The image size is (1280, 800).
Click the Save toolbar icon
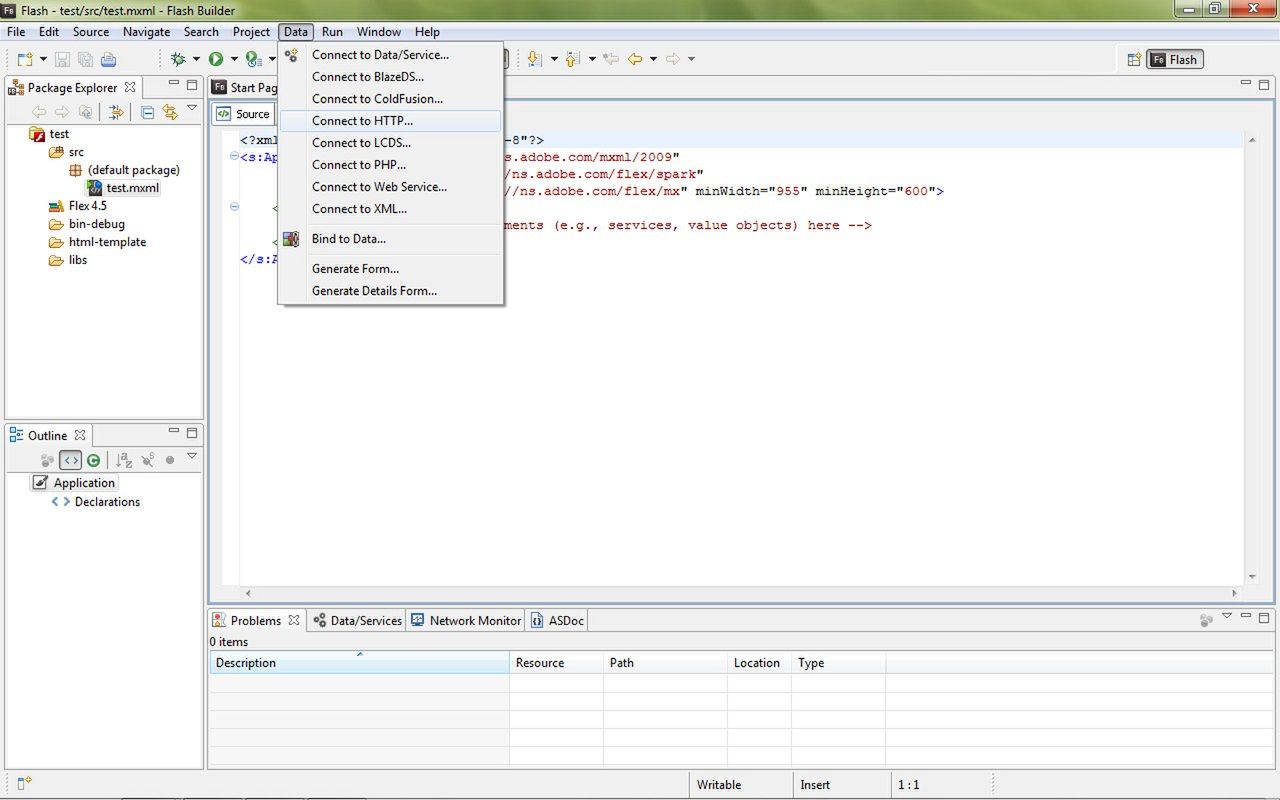(62, 59)
